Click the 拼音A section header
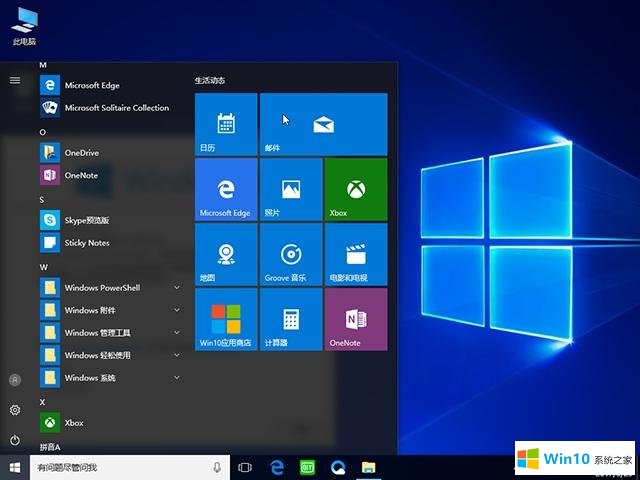This screenshot has width=640, height=480. pyautogui.click(x=50, y=447)
